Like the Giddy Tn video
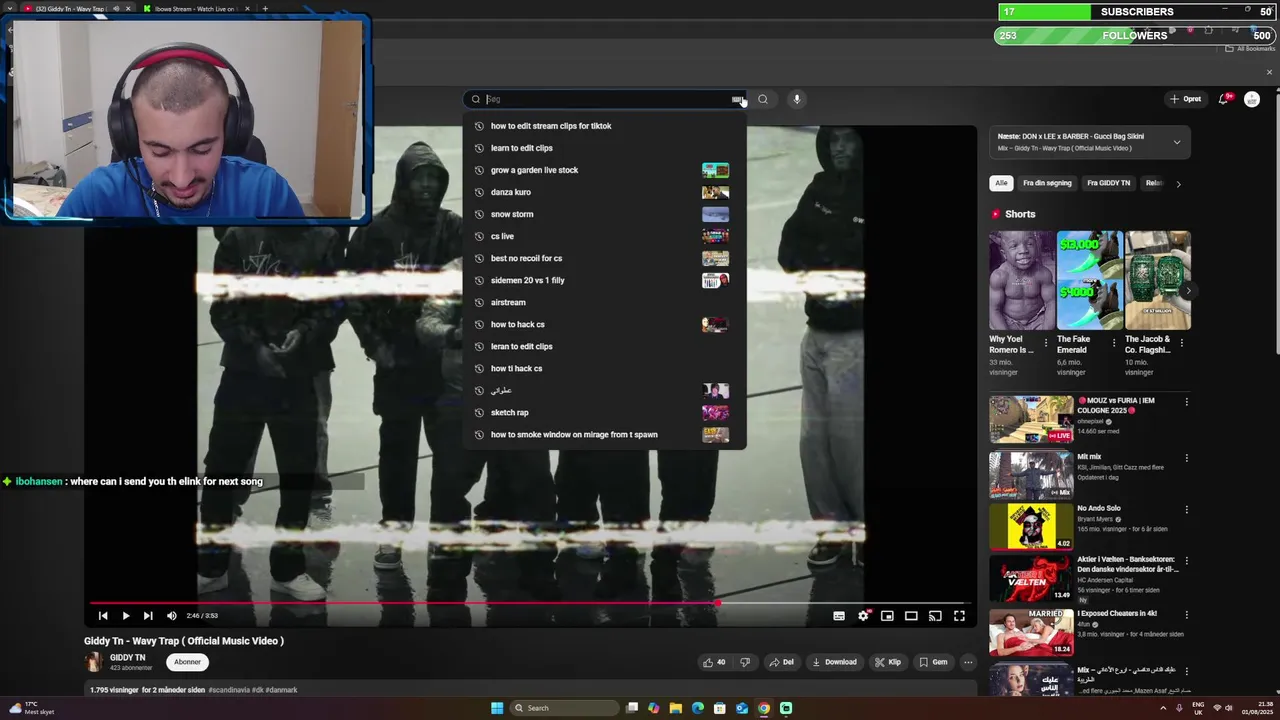Viewport: 1280px width, 720px height. click(x=714, y=662)
